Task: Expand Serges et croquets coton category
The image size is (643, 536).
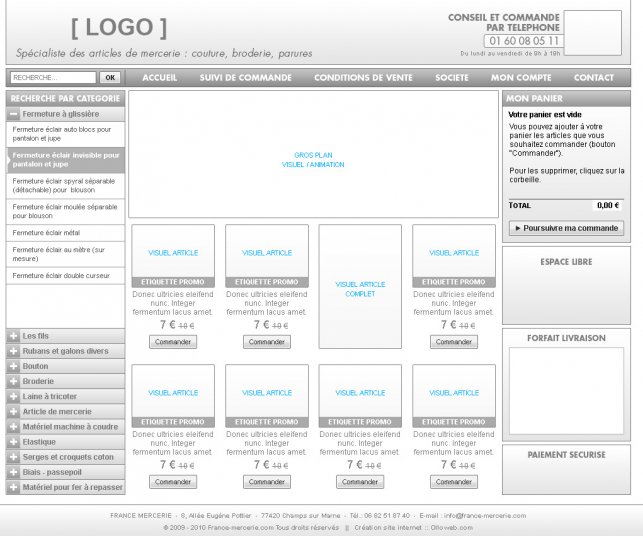Action: click(x=68, y=457)
